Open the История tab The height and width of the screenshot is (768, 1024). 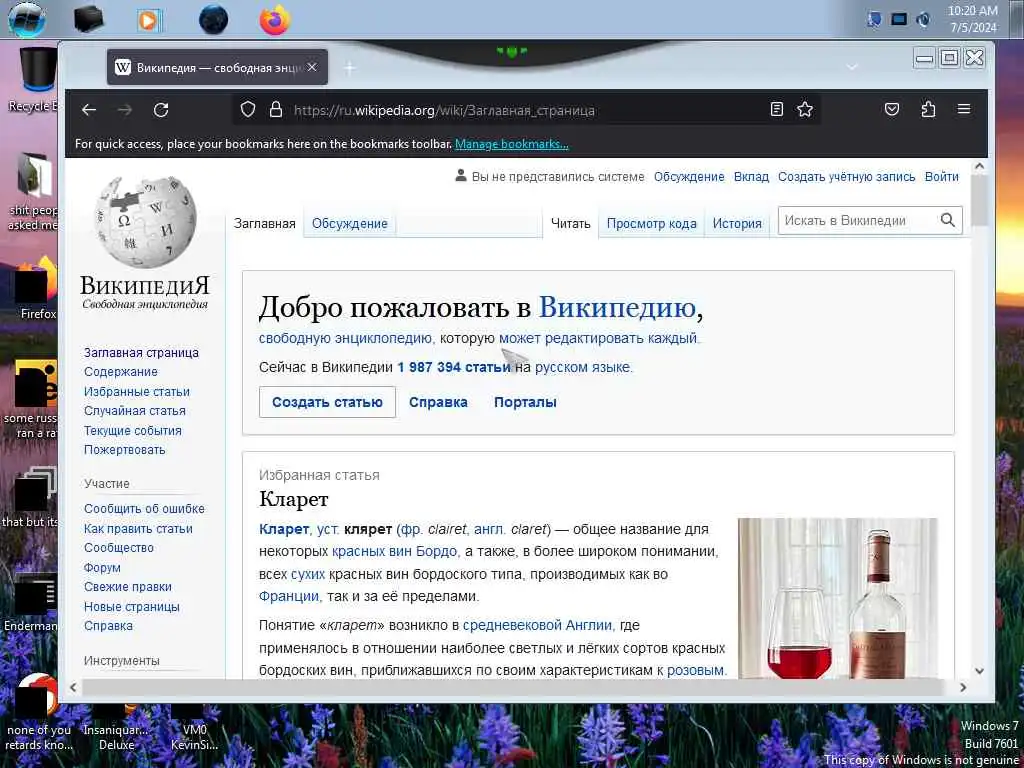(x=737, y=223)
